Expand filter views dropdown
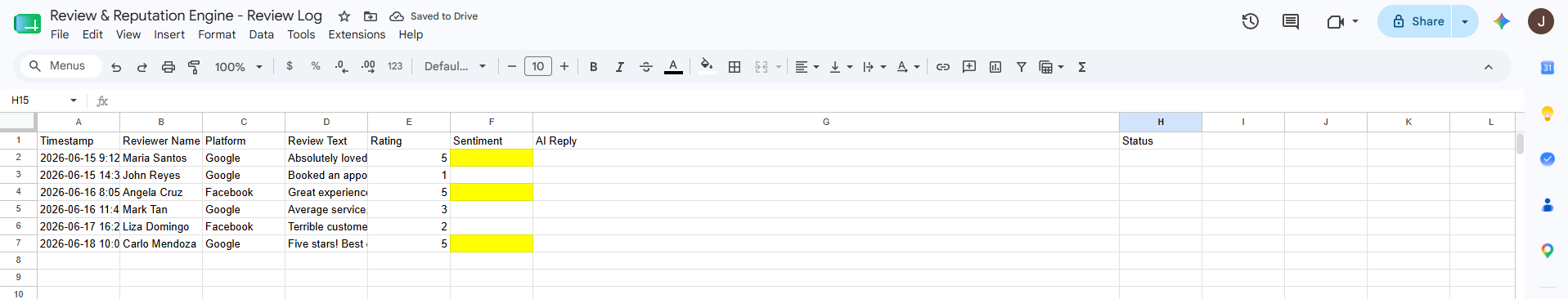1568x299 pixels. pyautogui.click(x=1061, y=67)
